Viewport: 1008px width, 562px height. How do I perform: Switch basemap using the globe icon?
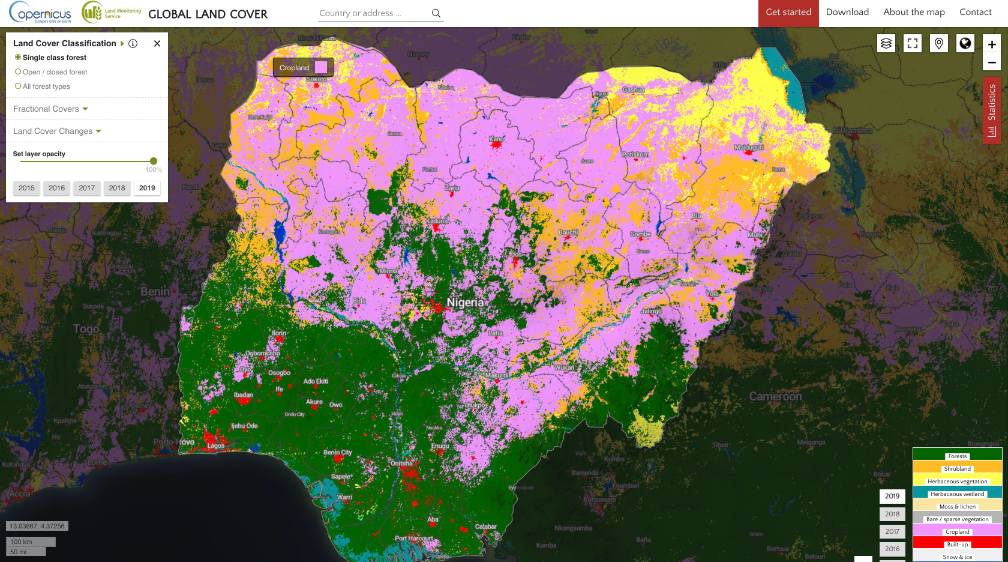(965, 43)
